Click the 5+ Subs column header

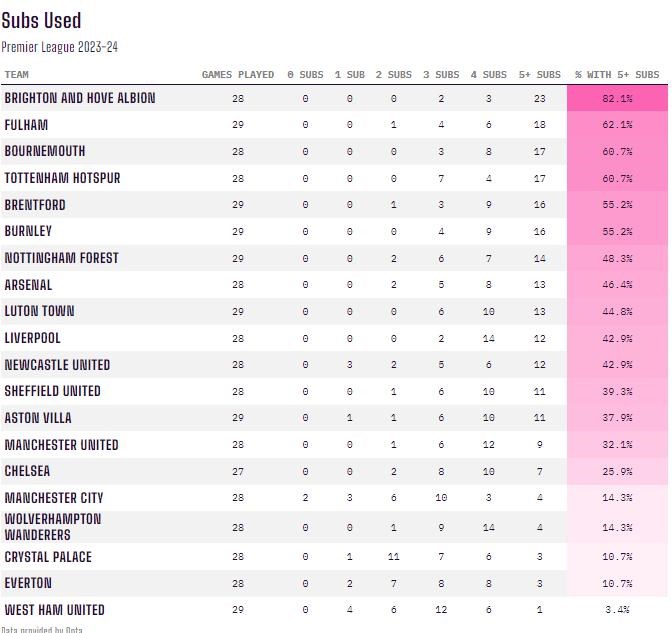pos(540,75)
